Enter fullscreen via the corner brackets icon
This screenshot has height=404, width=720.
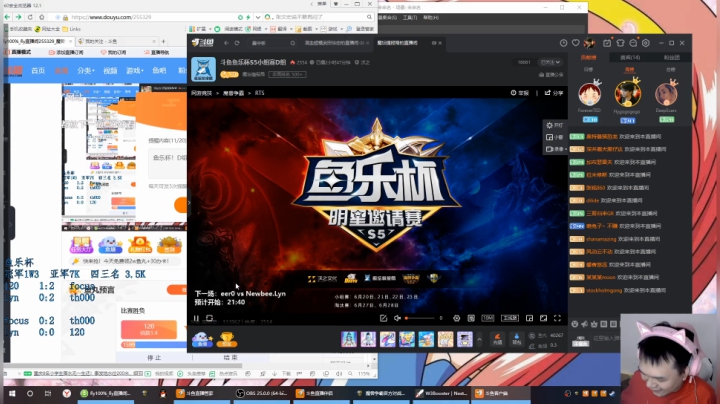point(557,318)
